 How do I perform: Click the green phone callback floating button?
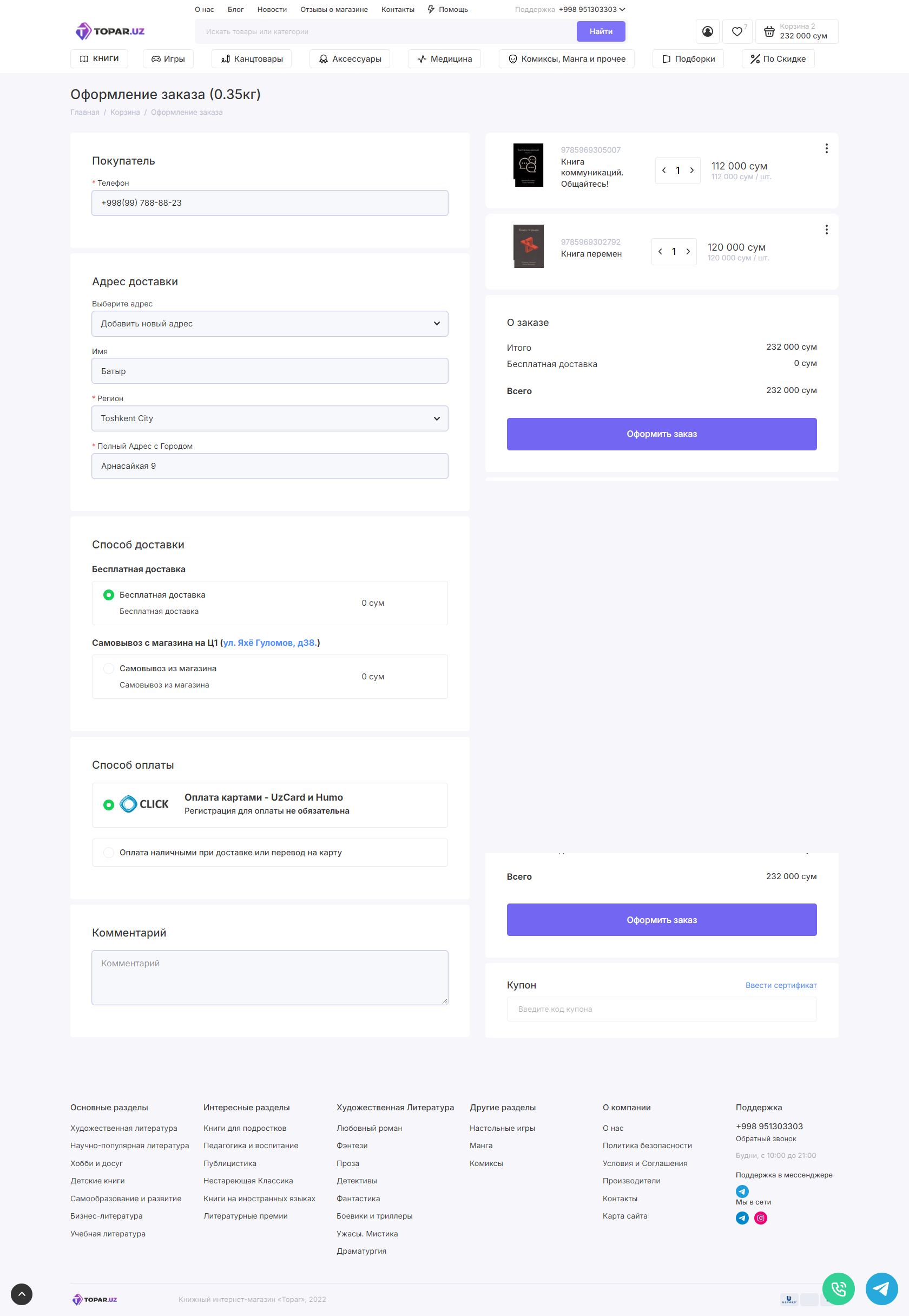coord(838,1288)
